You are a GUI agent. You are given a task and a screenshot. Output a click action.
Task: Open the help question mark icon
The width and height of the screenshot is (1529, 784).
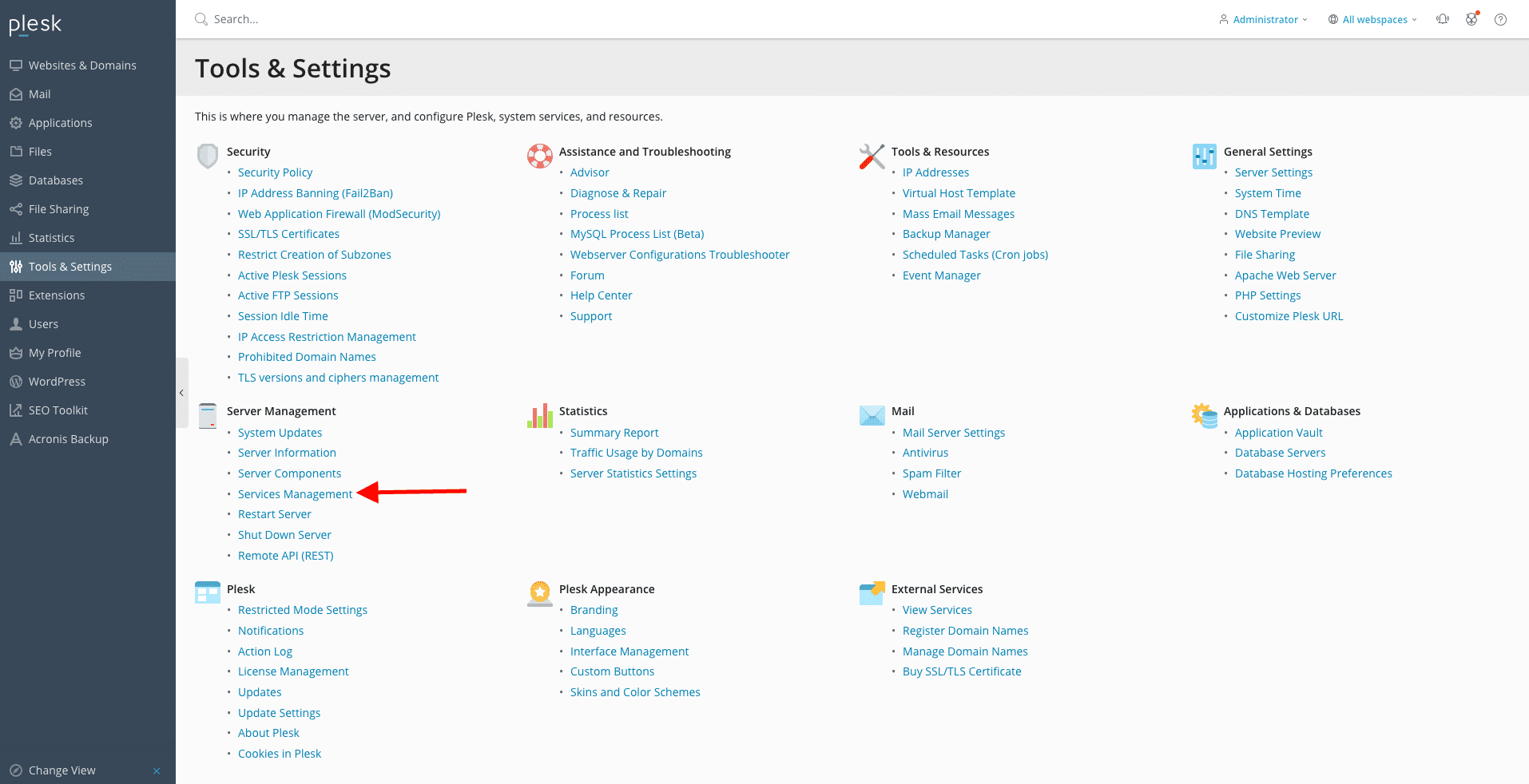1501,19
